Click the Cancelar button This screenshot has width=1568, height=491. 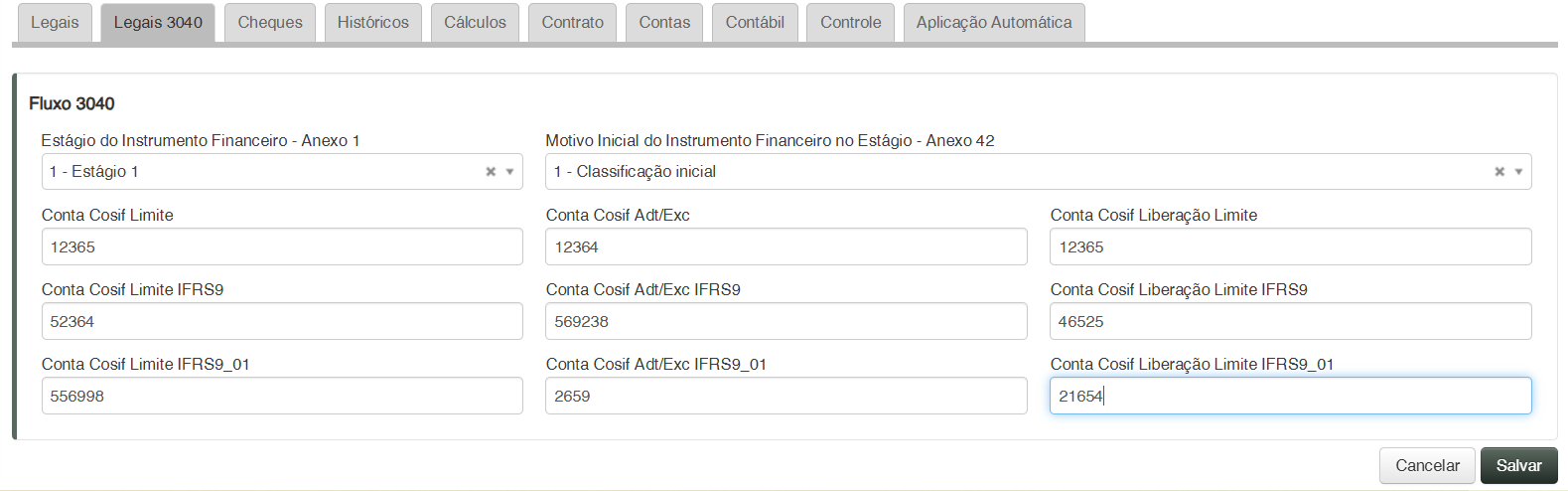pos(1427,465)
